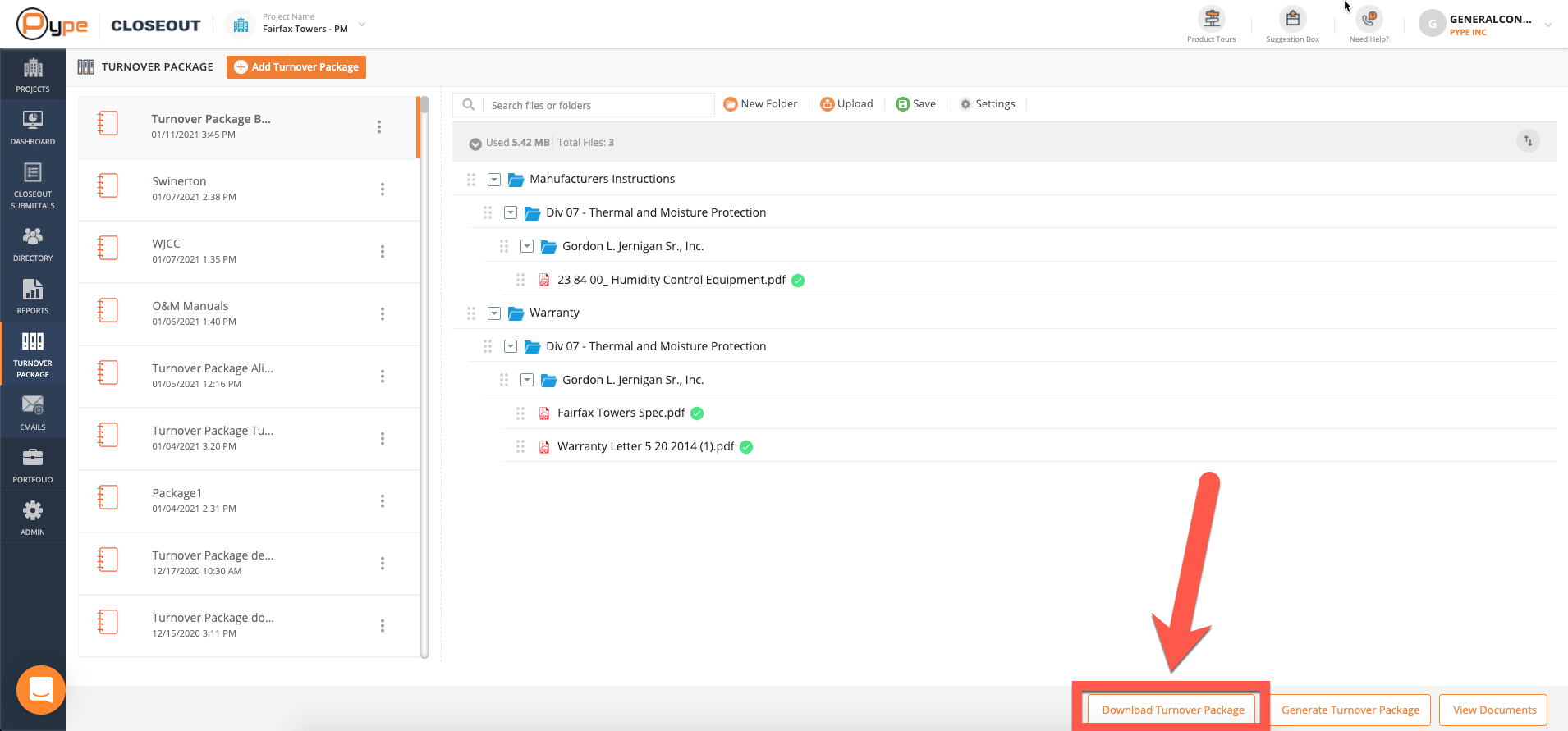Open Closeout Submittals in sidebar
This screenshot has height=731, width=1568.
point(33,185)
